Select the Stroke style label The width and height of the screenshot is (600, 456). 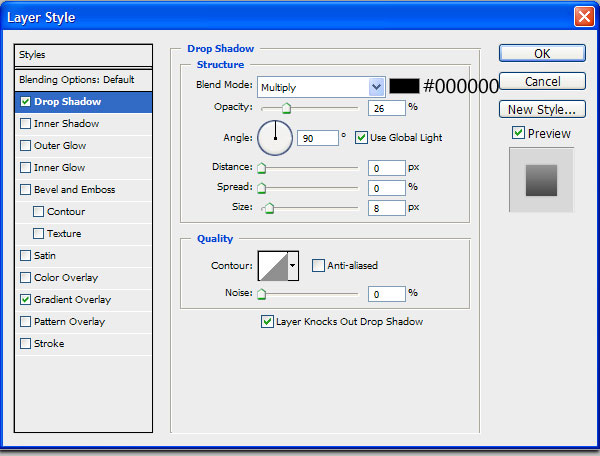(49, 344)
